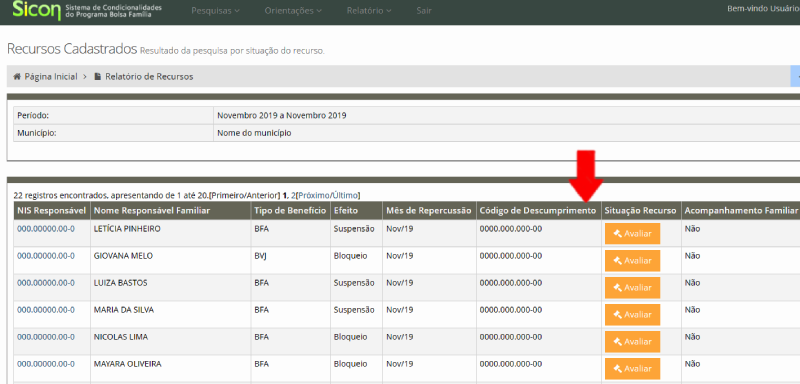800x384 pixels.
Task: Click the period value Novembro 2019 a Novembro 2019
Action: pyautogui.click(x=282, y=115)
